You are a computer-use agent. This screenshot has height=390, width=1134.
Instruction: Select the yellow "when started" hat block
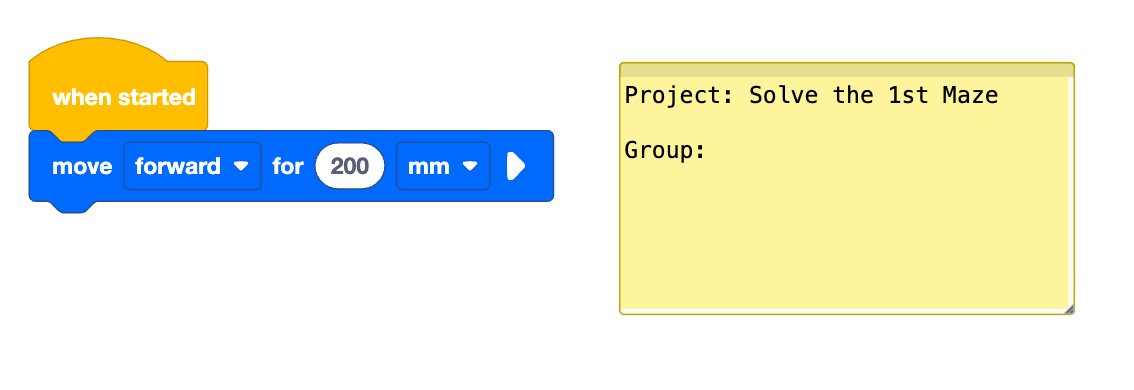tap(119, 87)
